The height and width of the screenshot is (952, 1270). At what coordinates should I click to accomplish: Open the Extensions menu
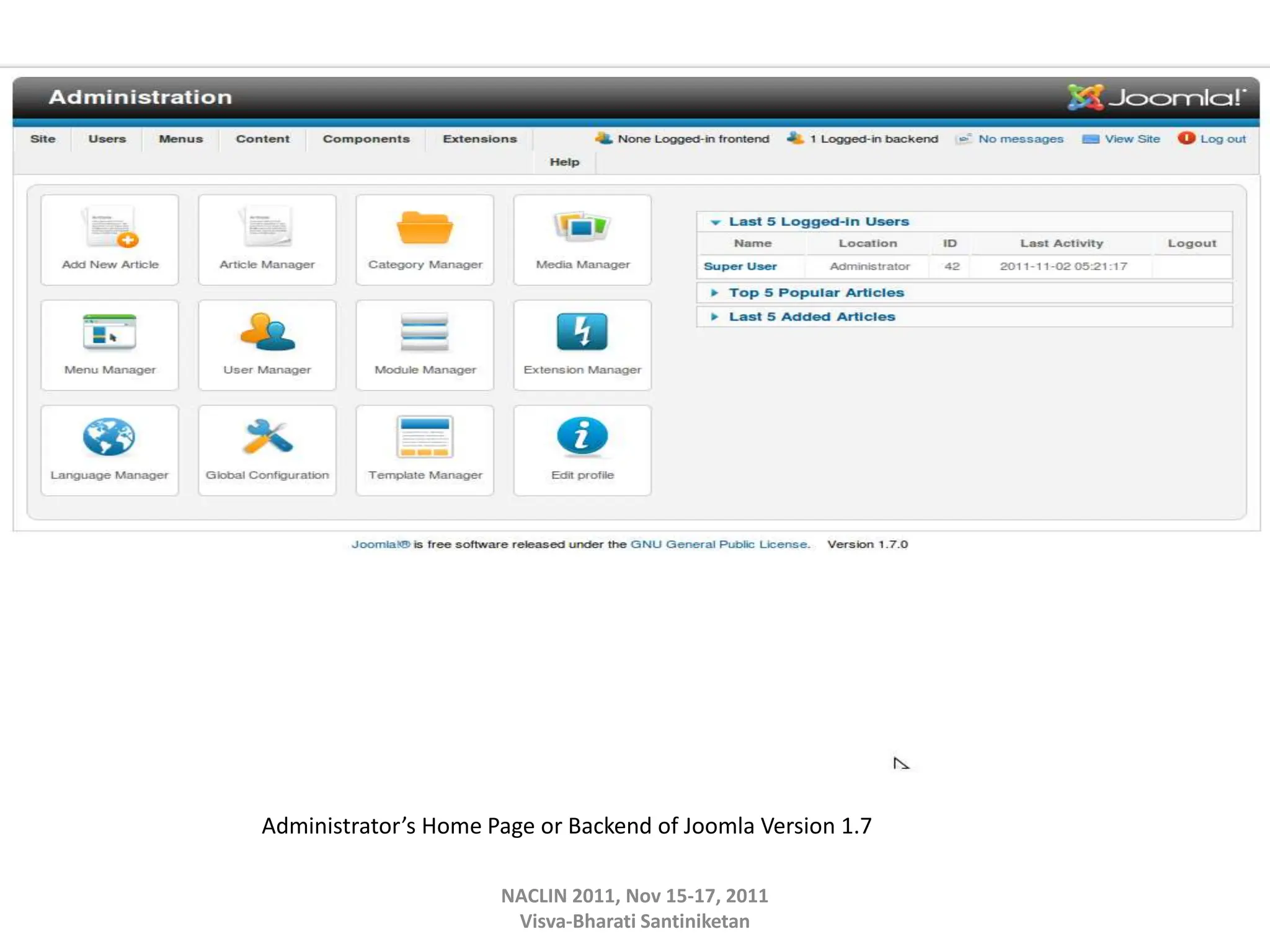479,139
